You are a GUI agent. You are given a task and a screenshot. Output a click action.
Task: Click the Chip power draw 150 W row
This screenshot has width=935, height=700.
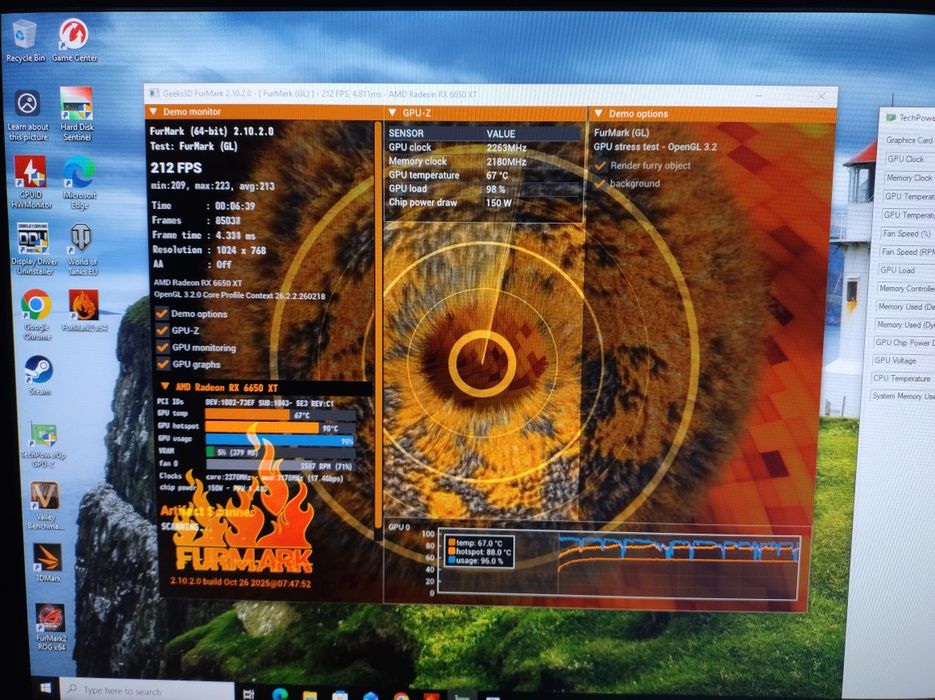483,202
